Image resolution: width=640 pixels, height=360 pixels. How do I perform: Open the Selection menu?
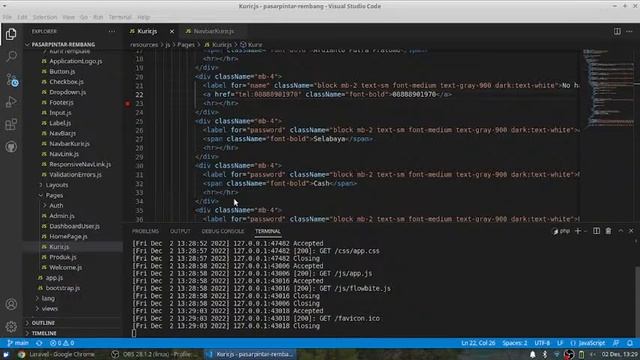(x=45, y=17)
